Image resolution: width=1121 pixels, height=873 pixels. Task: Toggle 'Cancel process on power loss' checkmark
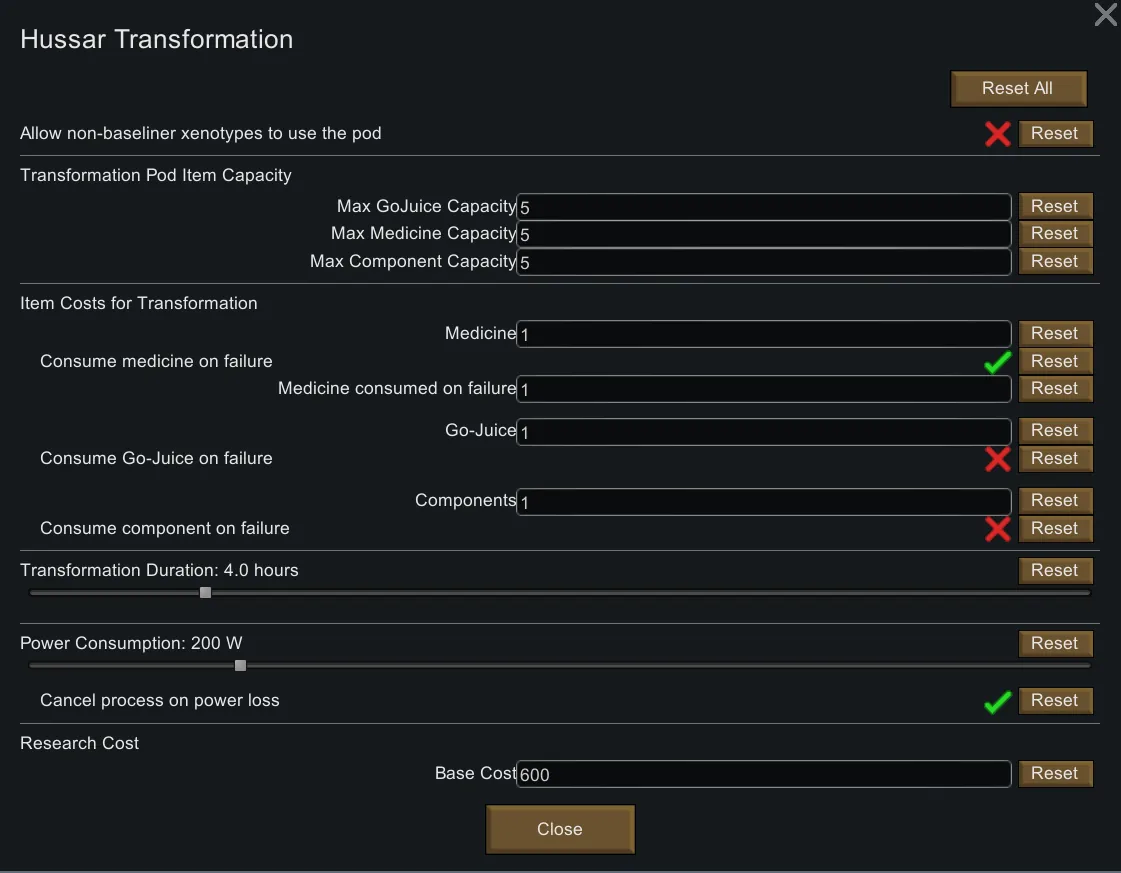tap(997, 702)
